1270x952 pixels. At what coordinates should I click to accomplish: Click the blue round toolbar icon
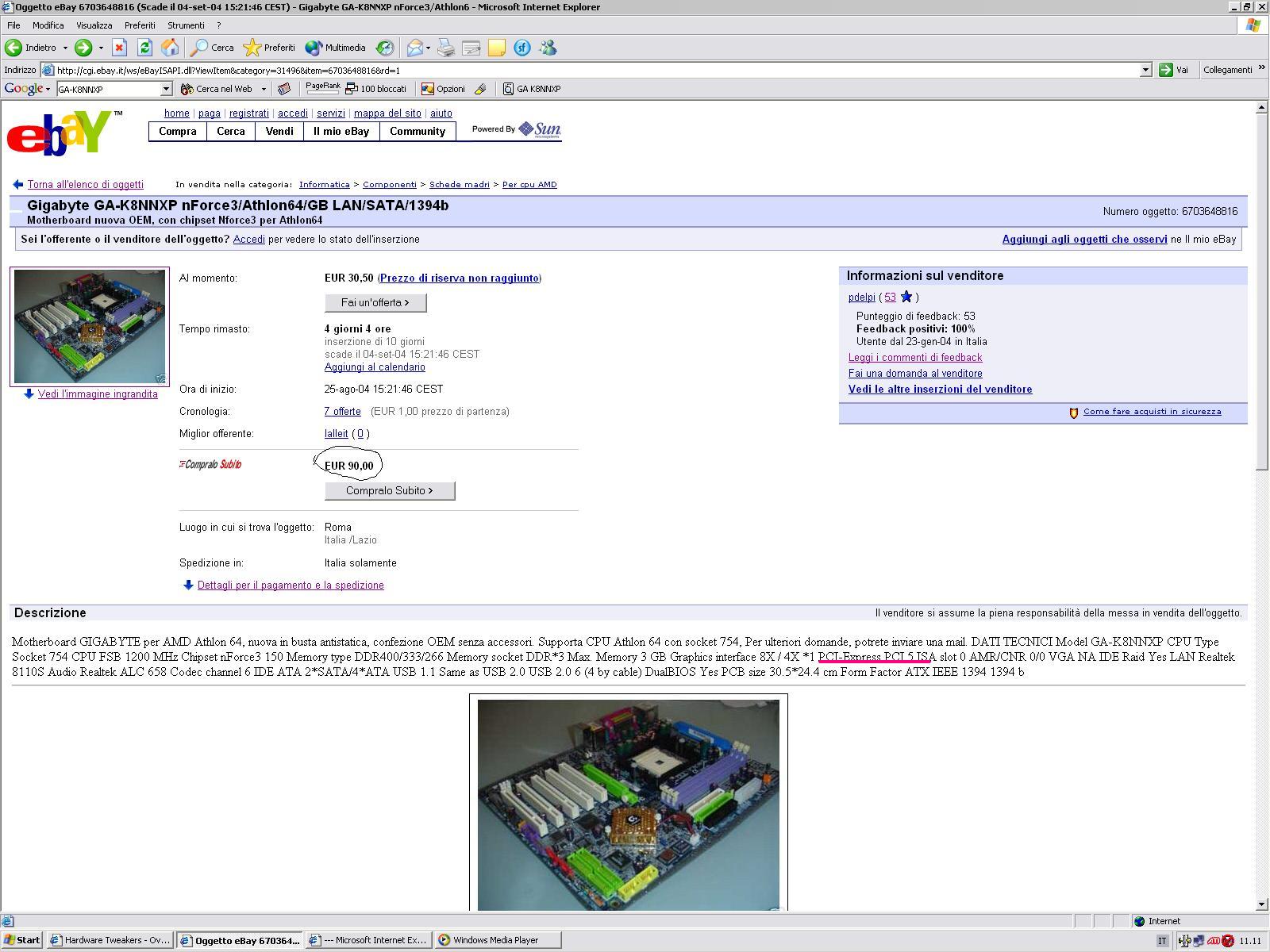522,48
